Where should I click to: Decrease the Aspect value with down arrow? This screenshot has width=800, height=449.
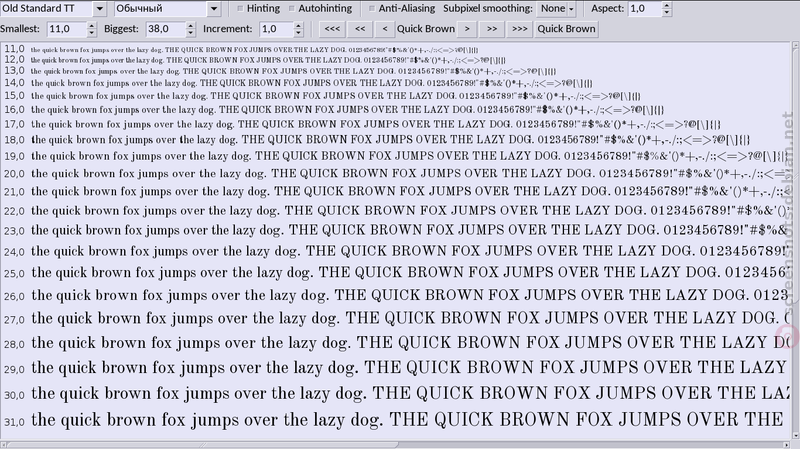click(667, 12)
